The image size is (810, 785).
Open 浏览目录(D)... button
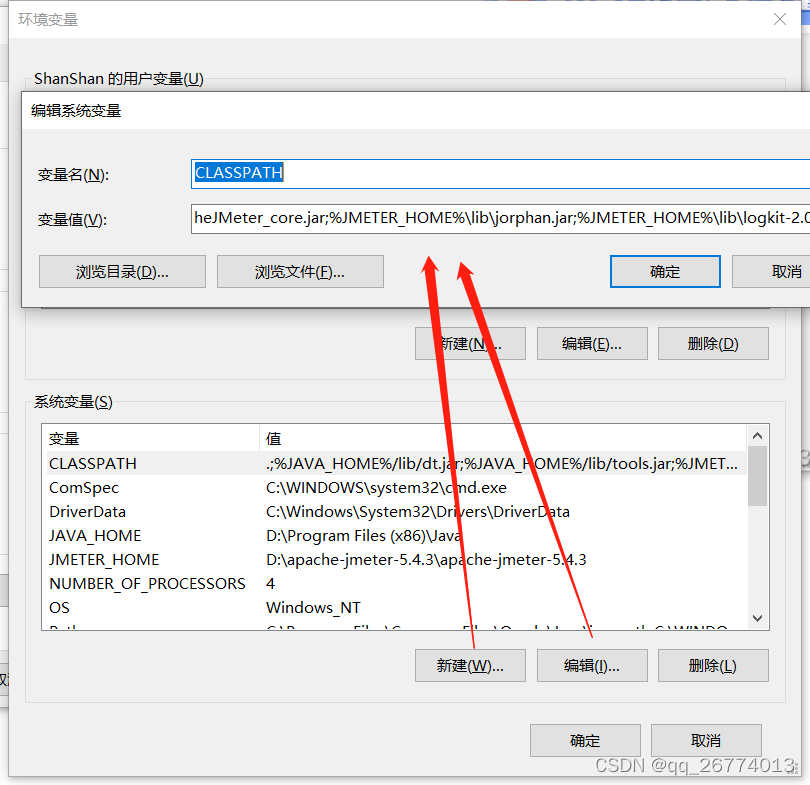point(122,271)
